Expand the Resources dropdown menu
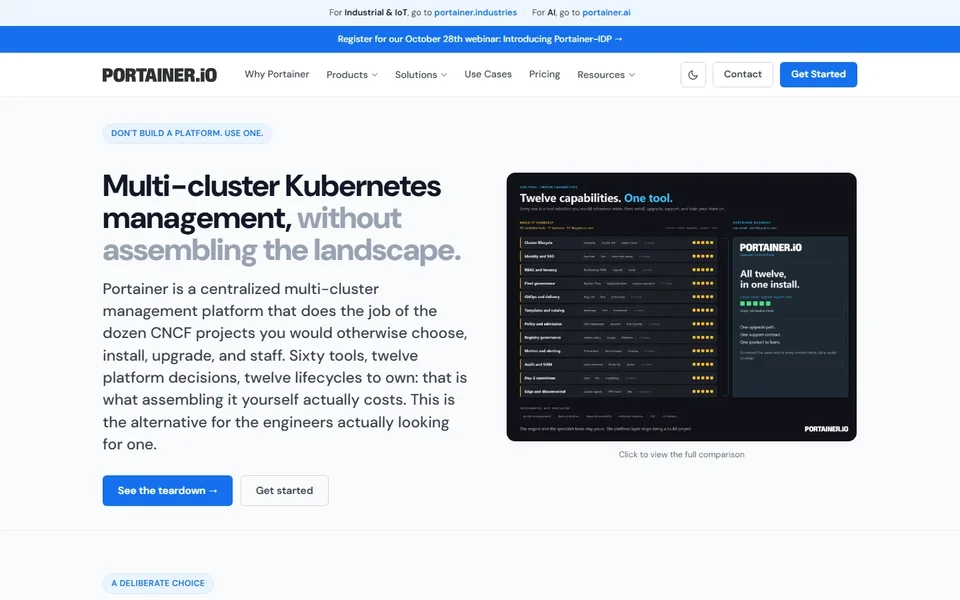 (x=606, y=75)
